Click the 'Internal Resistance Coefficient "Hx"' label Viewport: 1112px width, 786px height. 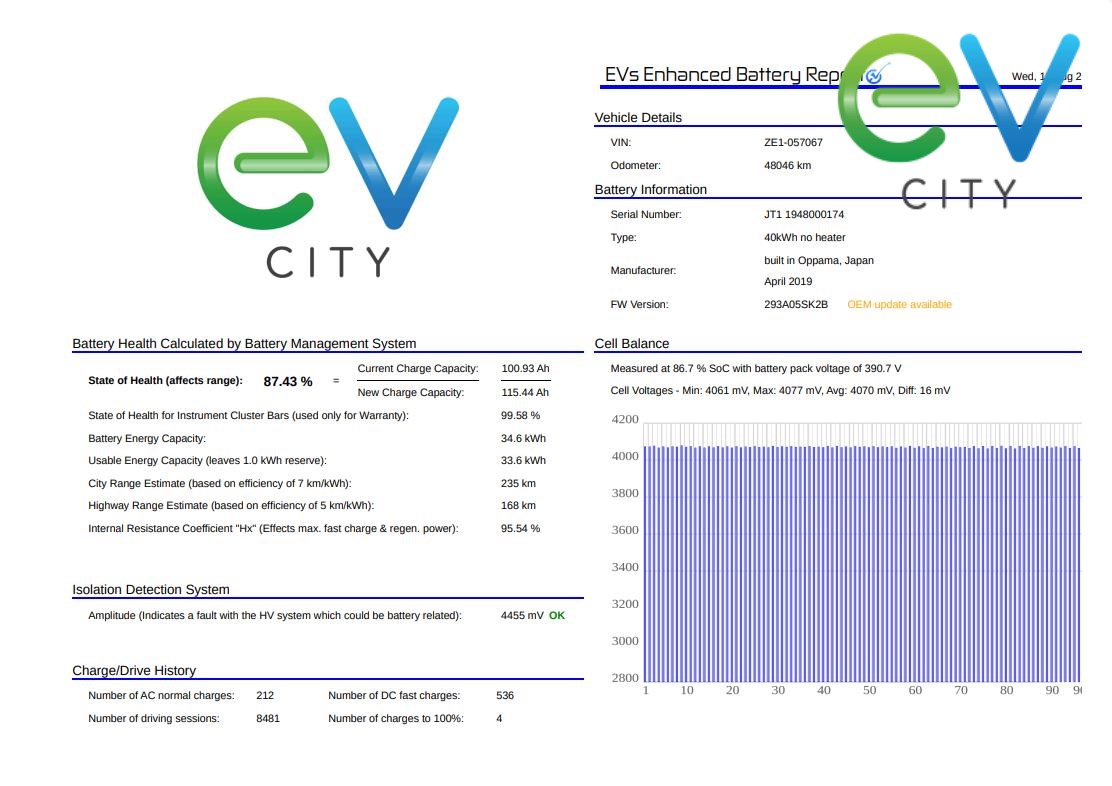pyautogui.click(x=273, y=528)
